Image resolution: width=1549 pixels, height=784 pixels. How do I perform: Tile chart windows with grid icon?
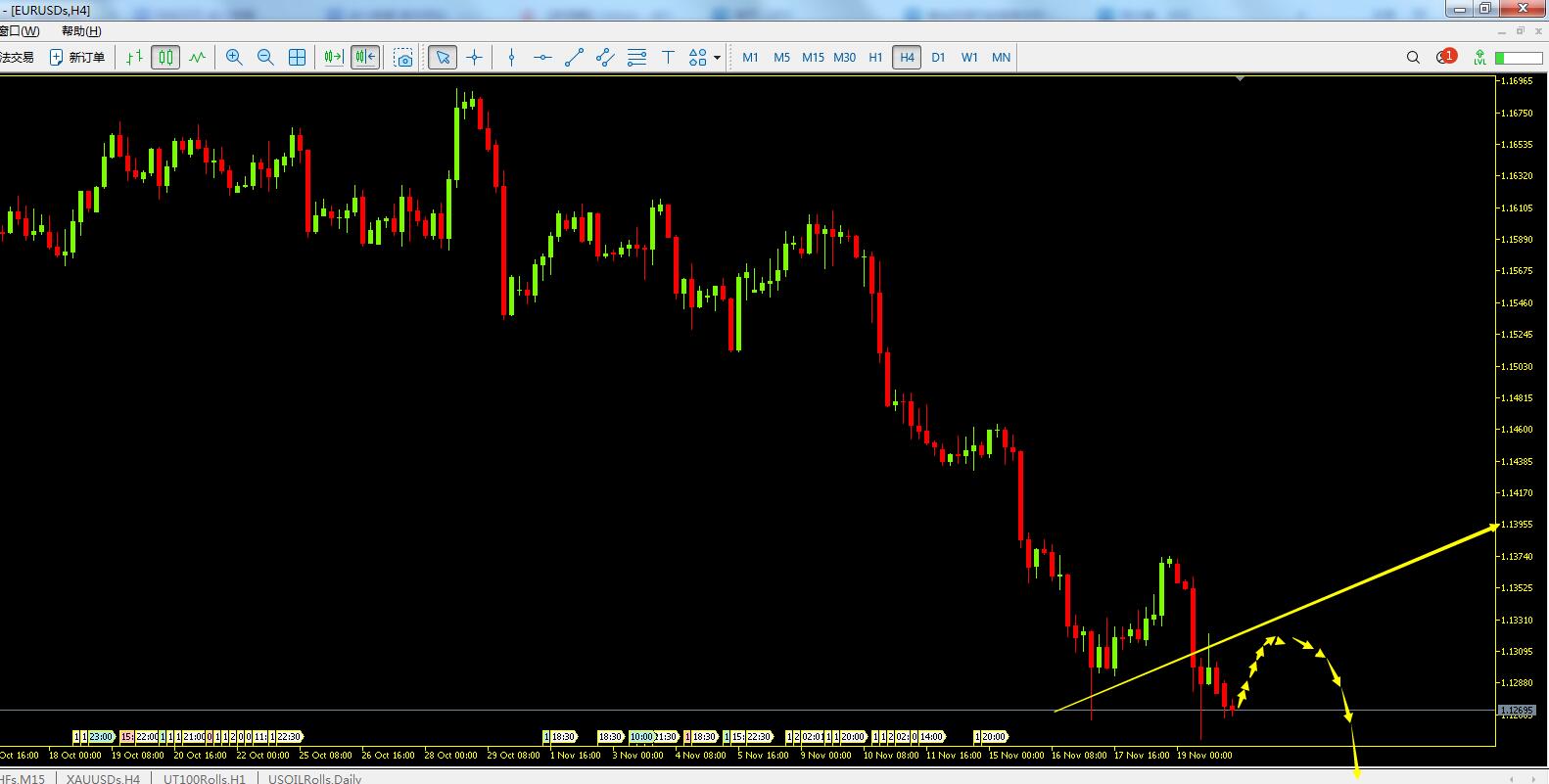297,58
